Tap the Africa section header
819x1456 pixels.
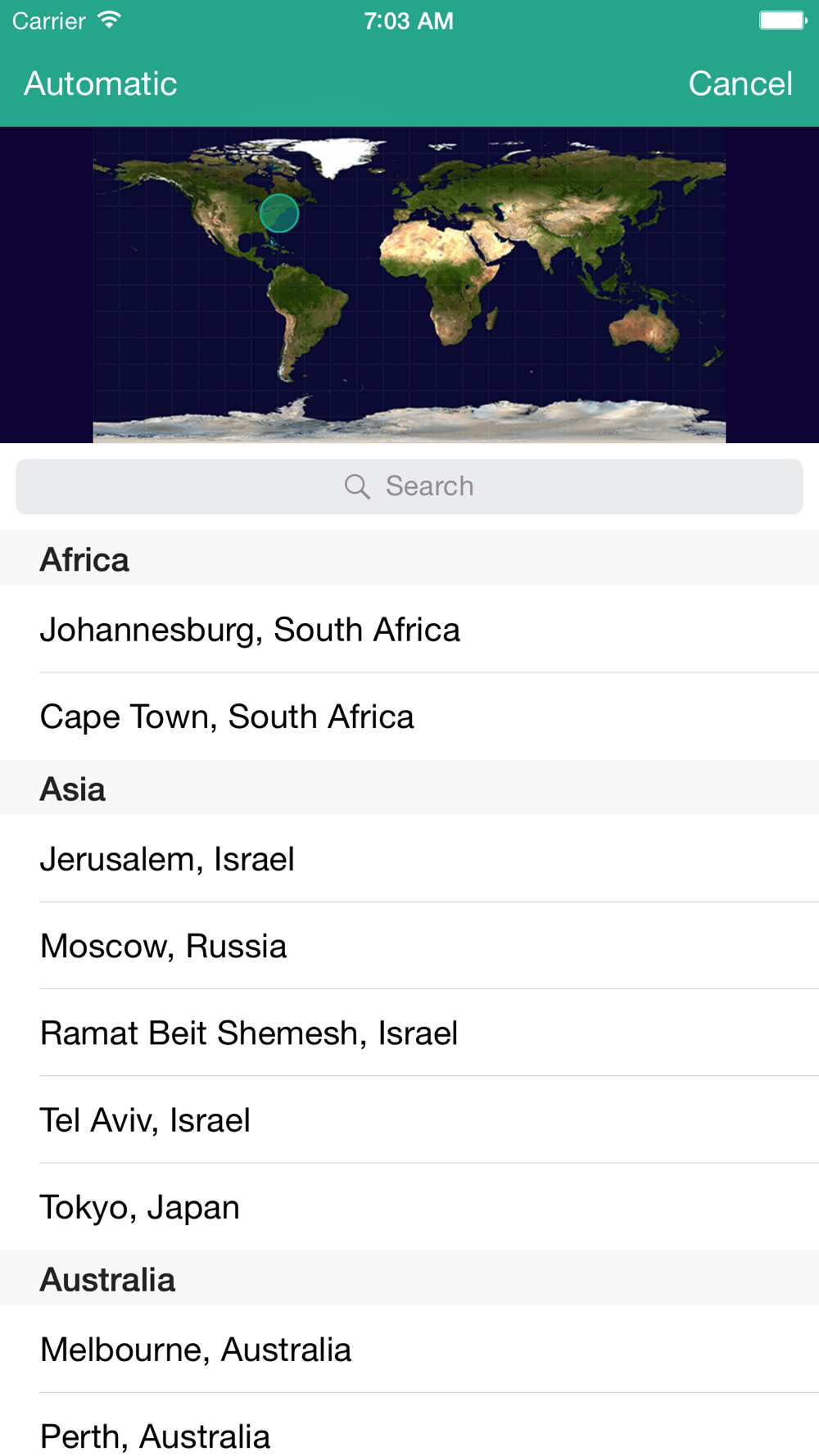pyautogui.click(x=409, y=558)
